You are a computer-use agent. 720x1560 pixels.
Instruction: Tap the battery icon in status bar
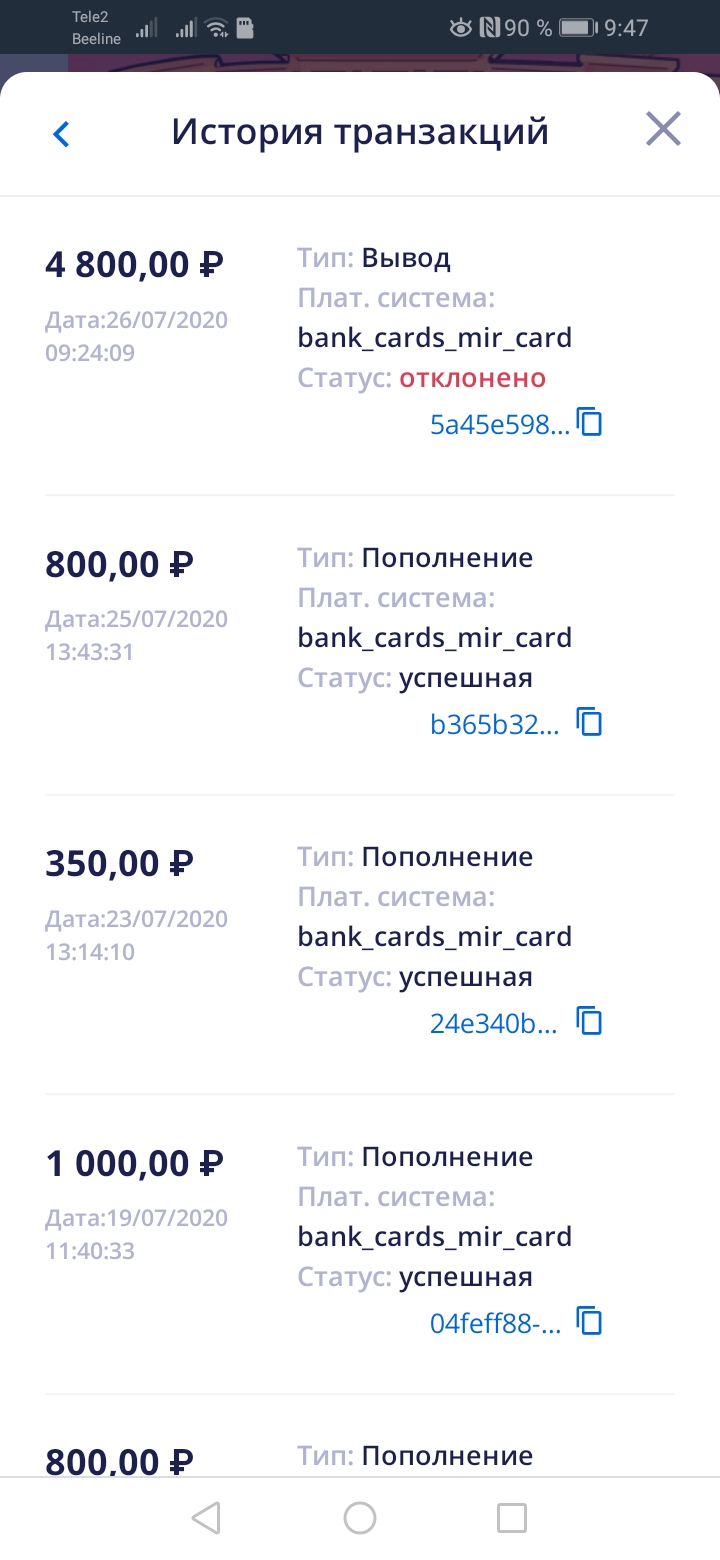(x=578, y=28)
